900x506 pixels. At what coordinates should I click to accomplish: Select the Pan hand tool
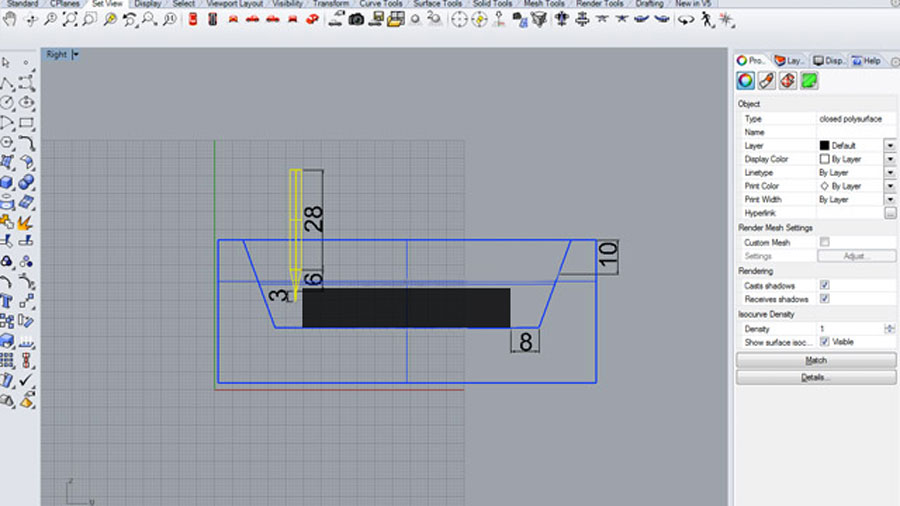pyautogui.click(x=10, y=20)
